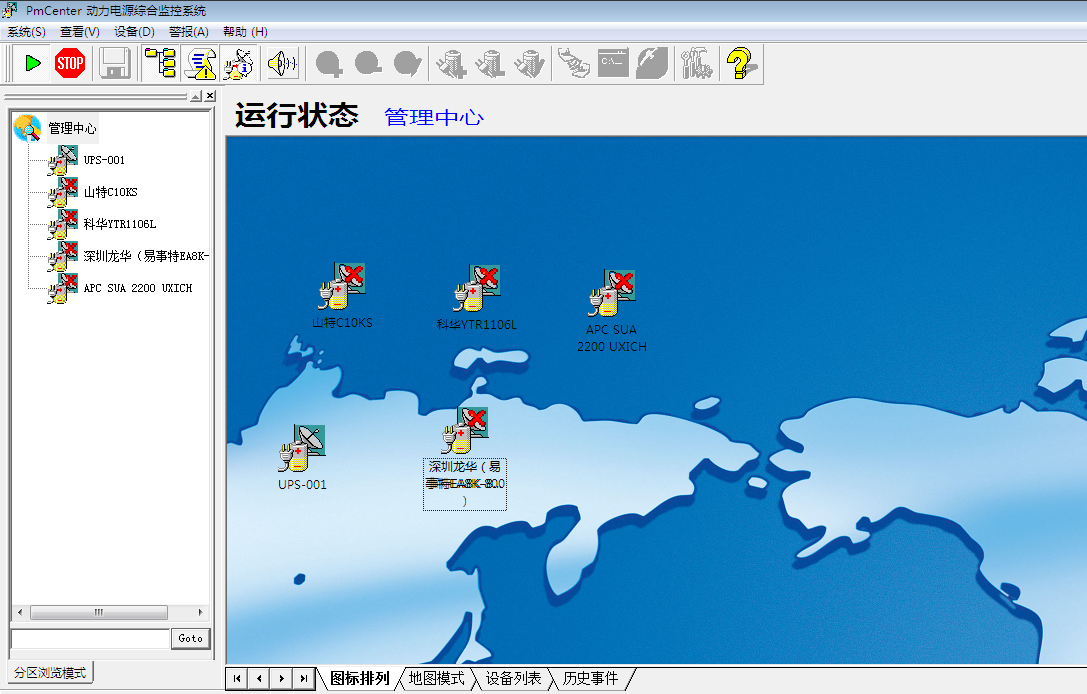This screenshot has width=1087, height=694.
Task: Click the tree scrollbar left arrow
Action: tap(20, 612)
